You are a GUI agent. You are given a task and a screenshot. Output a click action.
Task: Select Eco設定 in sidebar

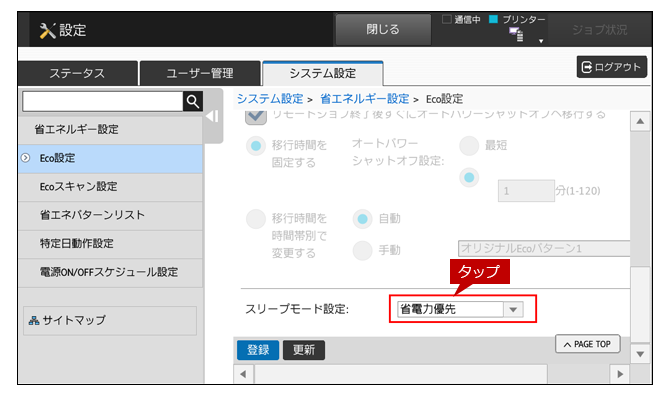click(111, 158)
